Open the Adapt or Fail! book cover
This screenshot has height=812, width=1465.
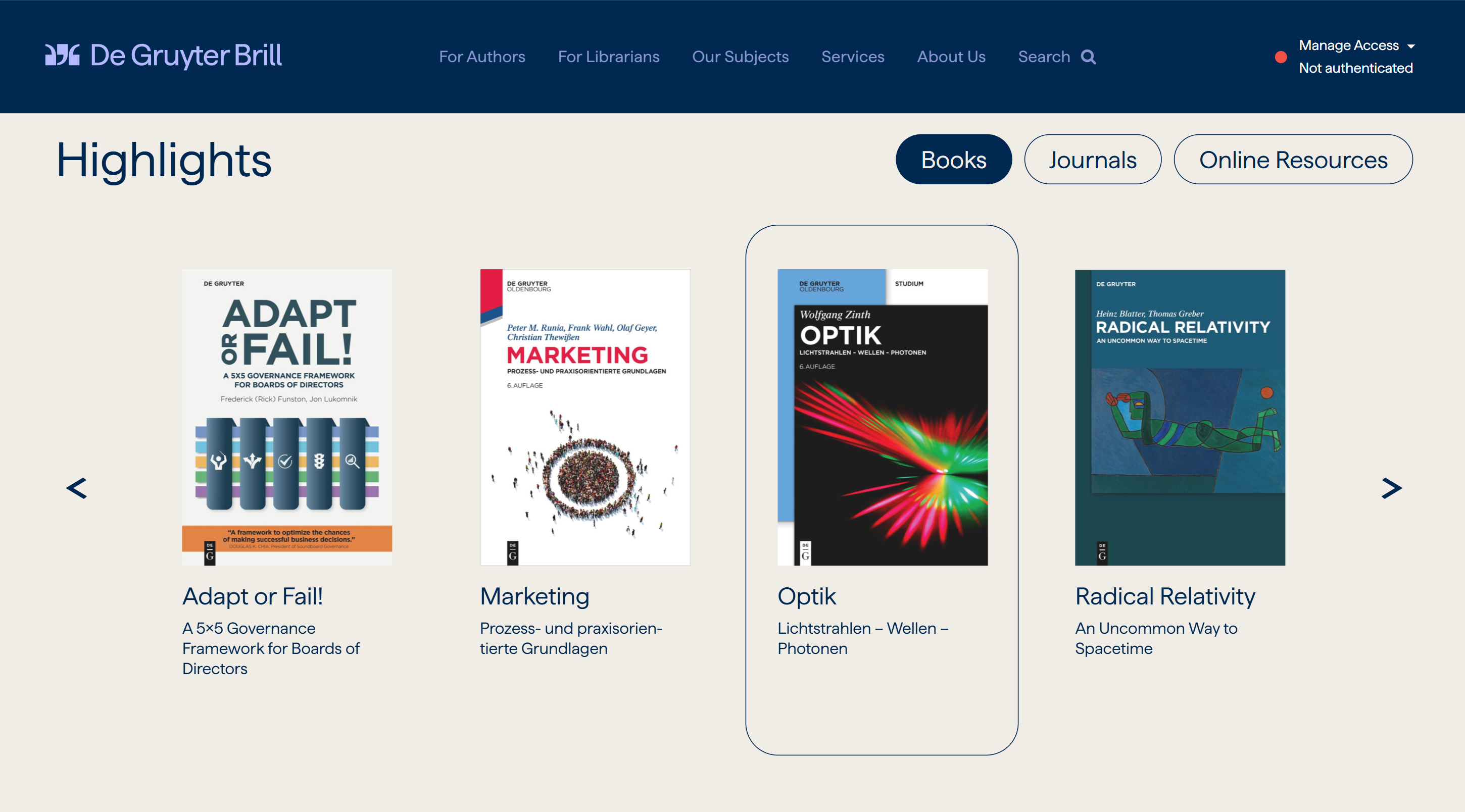click(286, 417)
